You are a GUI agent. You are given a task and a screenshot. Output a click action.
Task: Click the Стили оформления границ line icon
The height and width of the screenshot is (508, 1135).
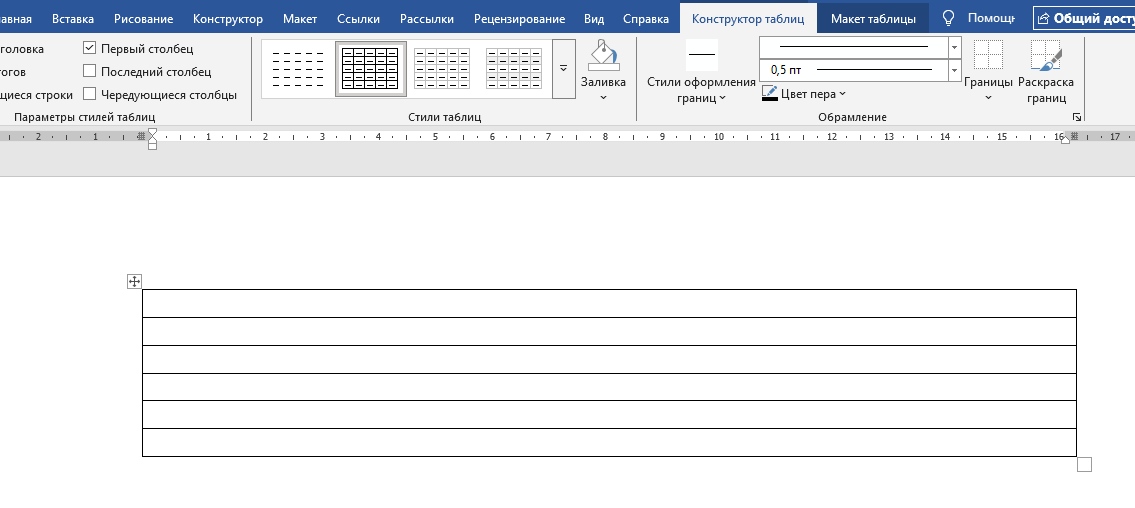click(701, 54)
